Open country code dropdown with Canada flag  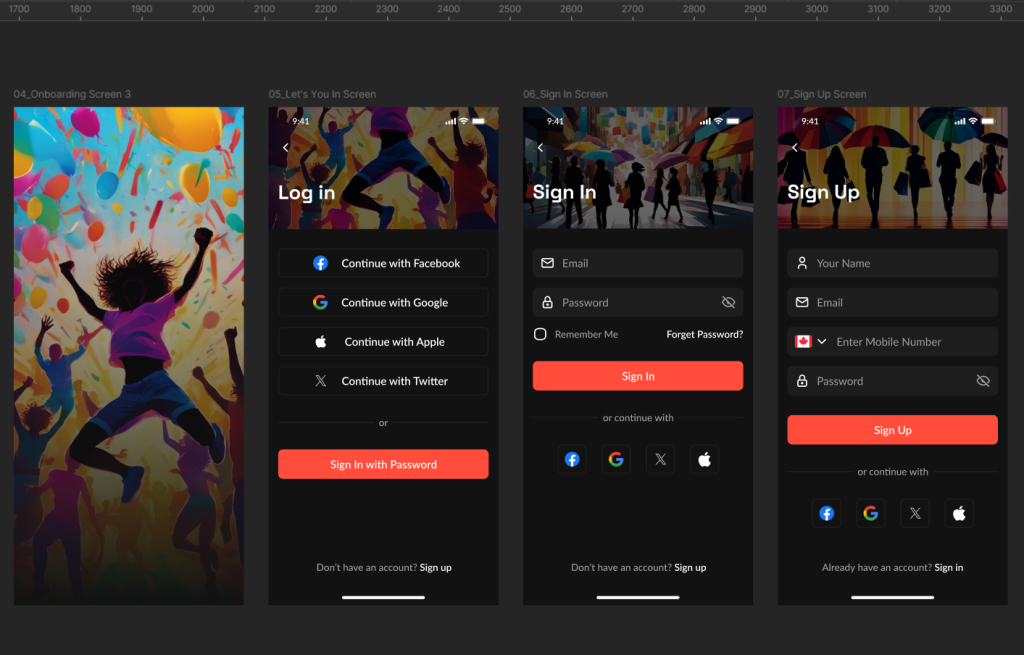pos(811,342)
